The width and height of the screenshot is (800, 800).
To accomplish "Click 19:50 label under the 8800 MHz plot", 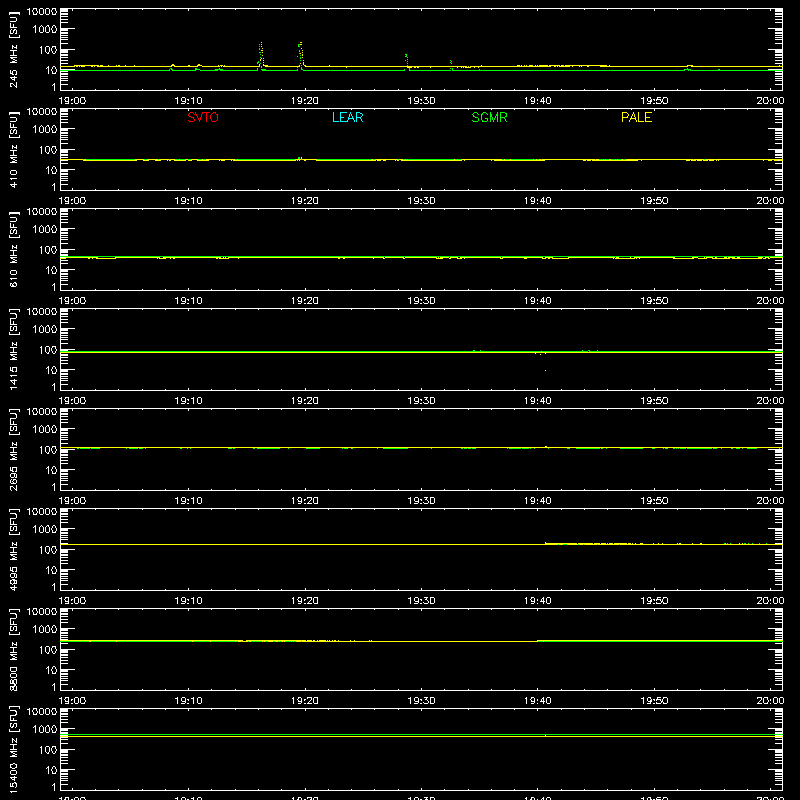I will click(654, 701).
